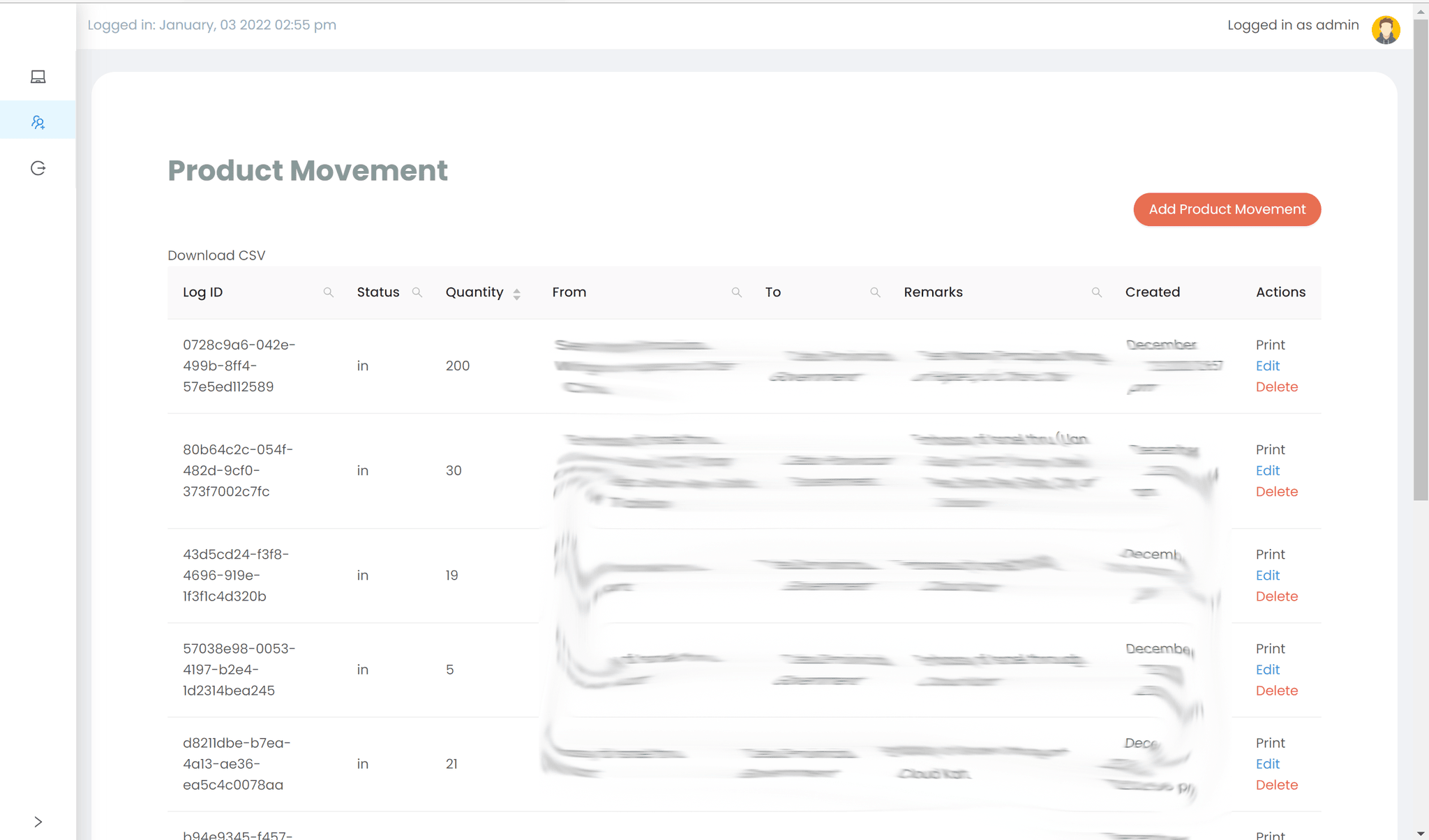Click the Add Product Movement button
Screen dimensions: 1429x840
point(1227,209)
